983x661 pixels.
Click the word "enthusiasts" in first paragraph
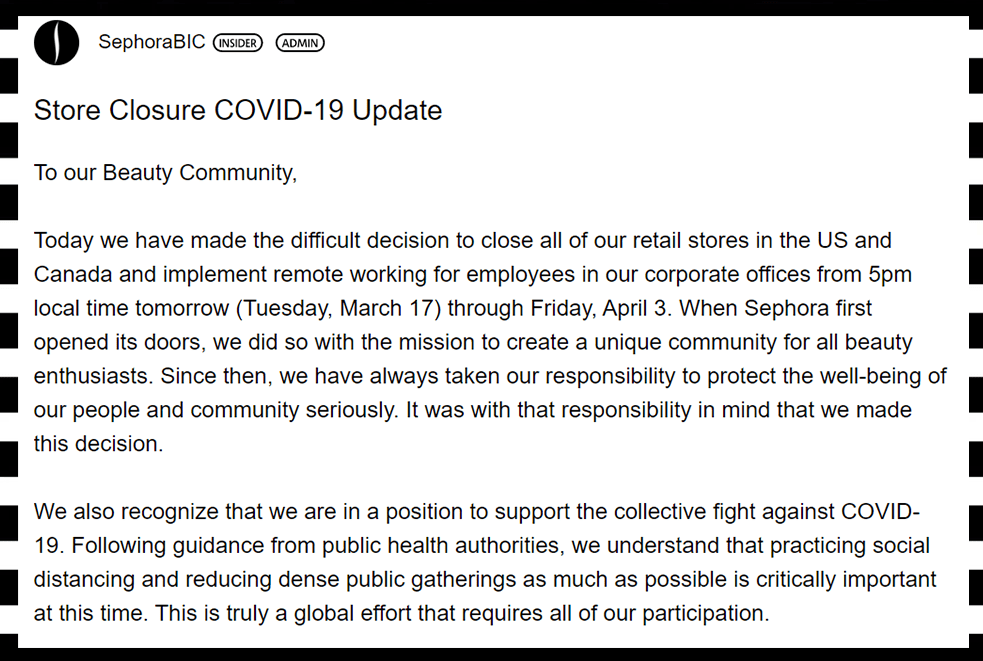(94, 376)
